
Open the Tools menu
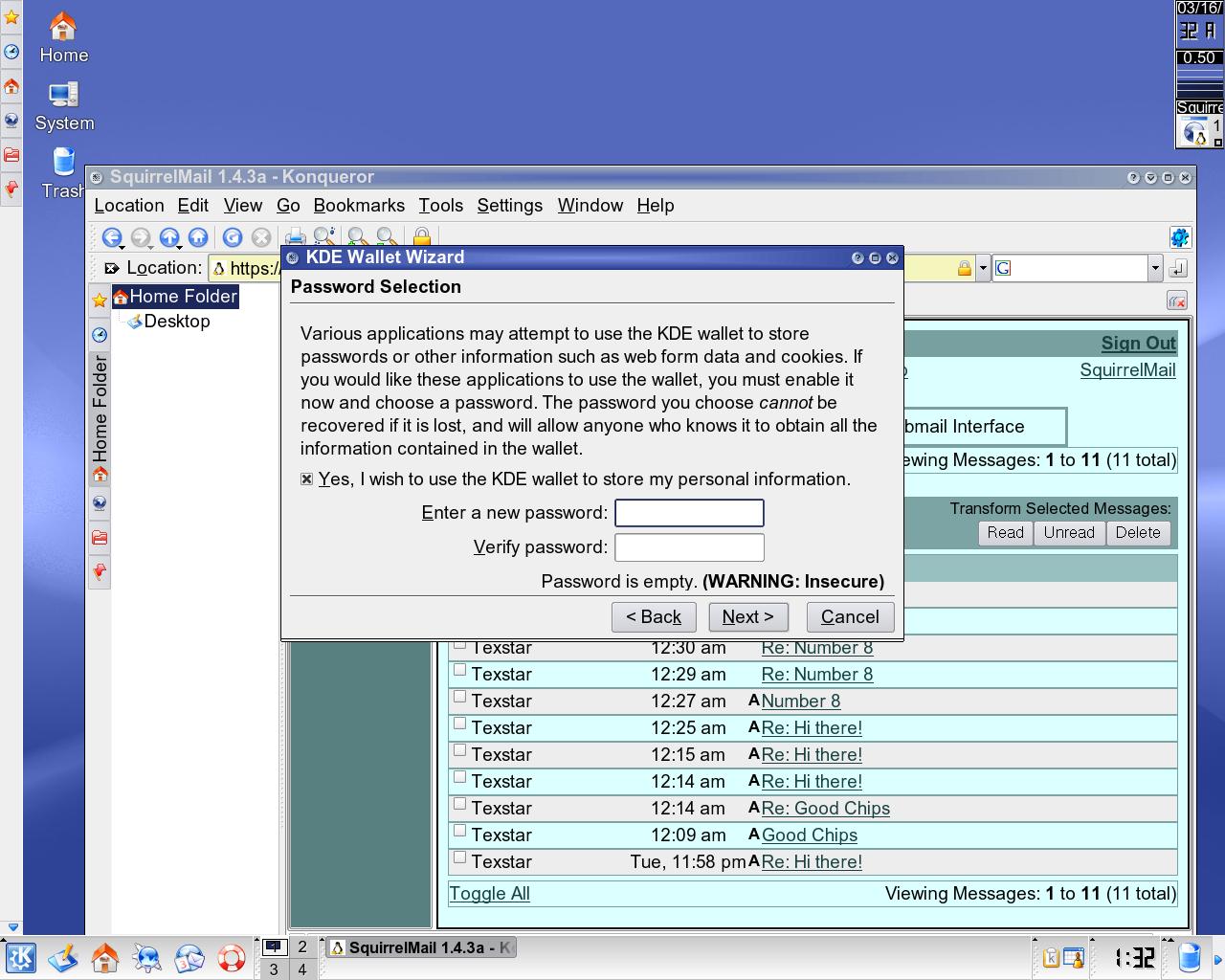pos(440,205)
